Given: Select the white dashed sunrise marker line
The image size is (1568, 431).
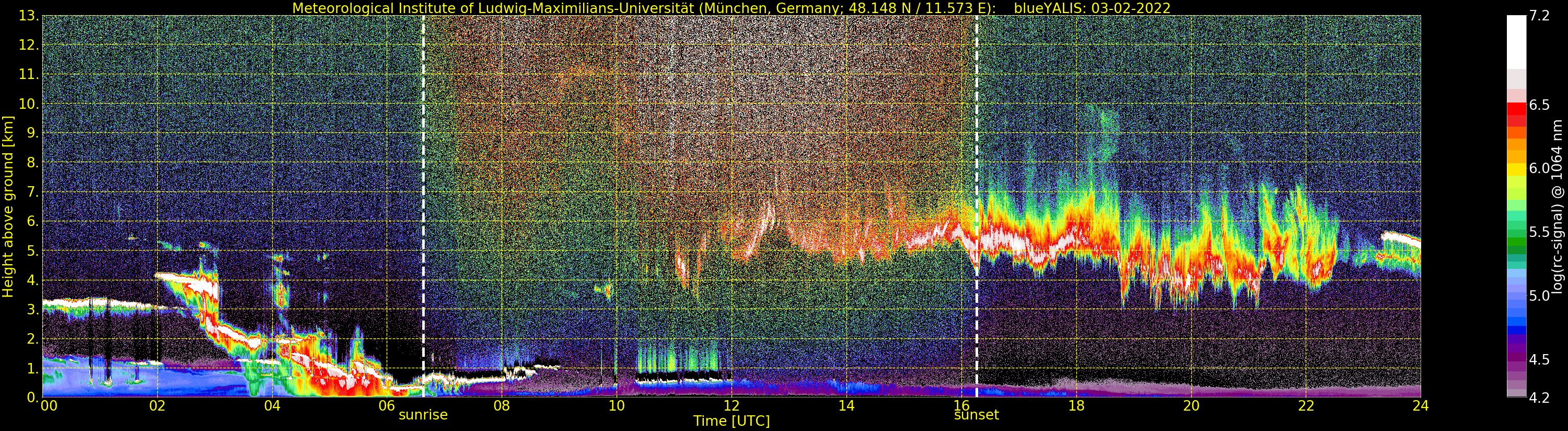Looking at the screenshot, I should coord(423,206).
